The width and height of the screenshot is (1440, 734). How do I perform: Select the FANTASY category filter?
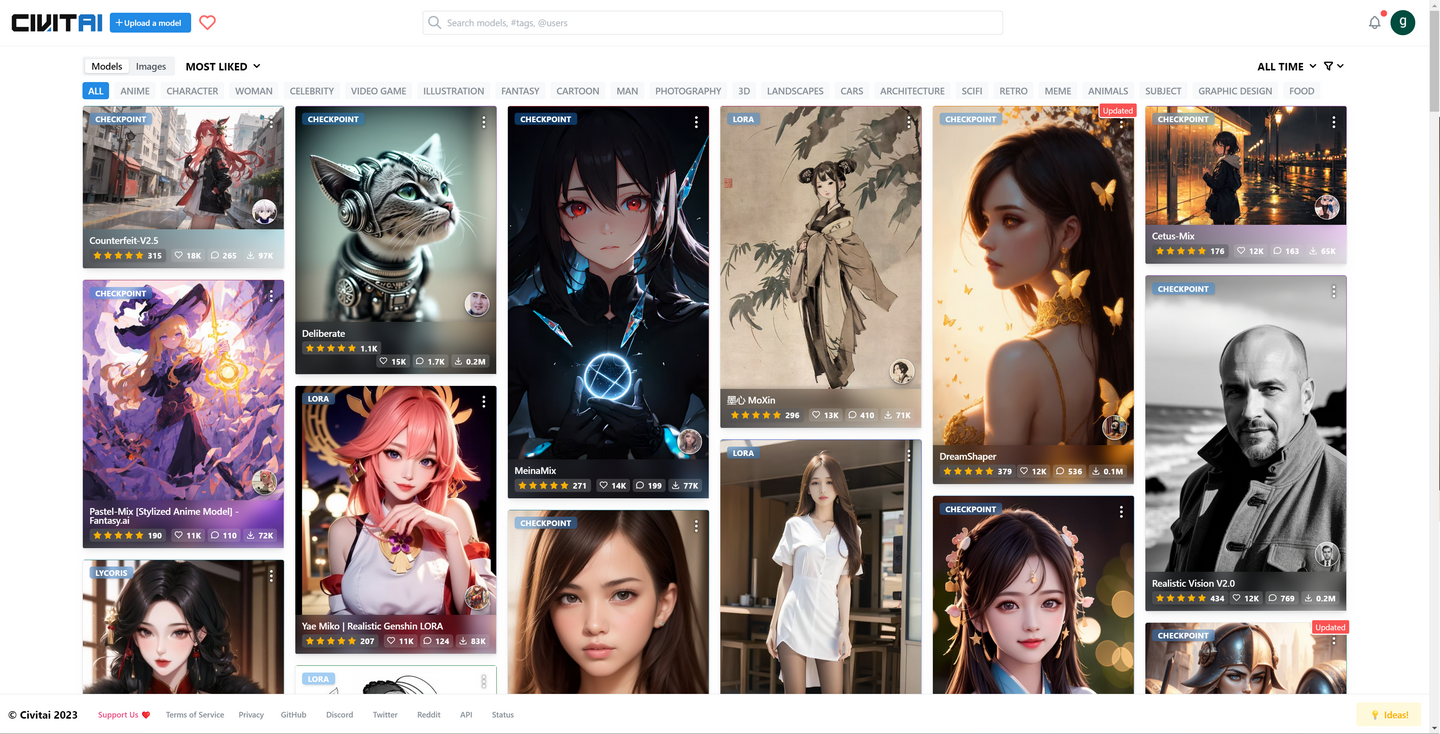(520, 90)
